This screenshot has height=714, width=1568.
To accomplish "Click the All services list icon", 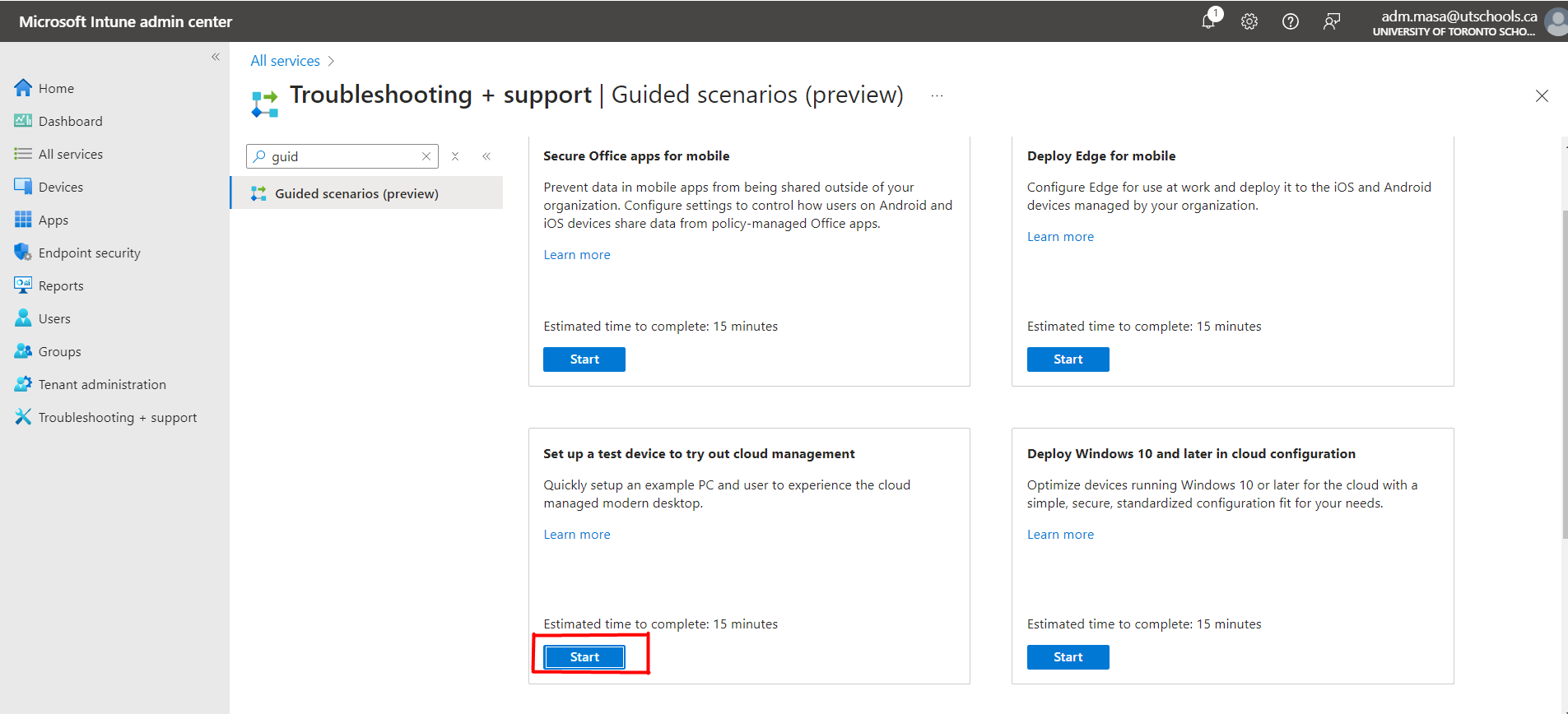I will click(x=23, y=154).
